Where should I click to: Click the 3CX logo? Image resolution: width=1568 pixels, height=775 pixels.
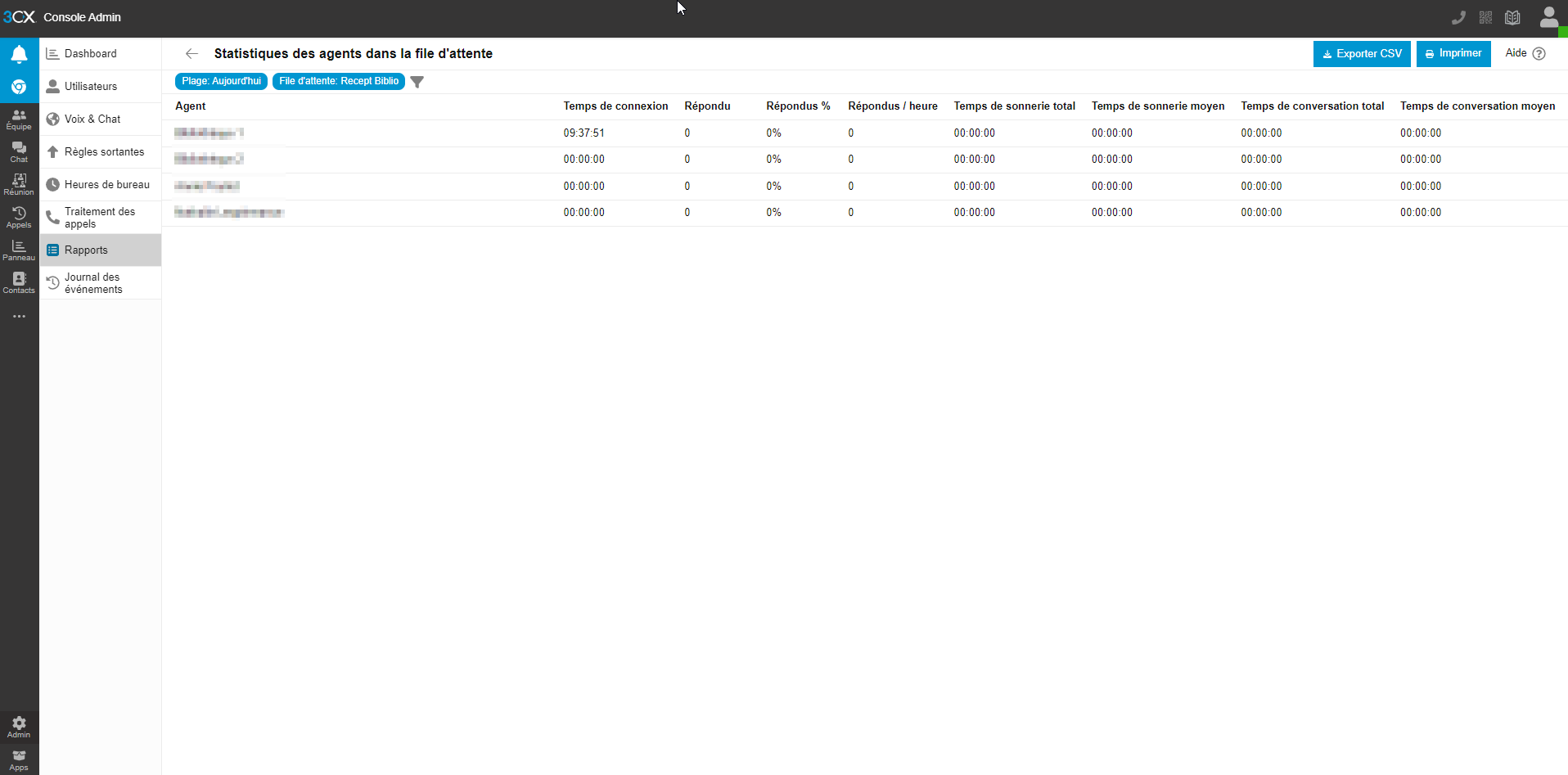click(19, 17)
